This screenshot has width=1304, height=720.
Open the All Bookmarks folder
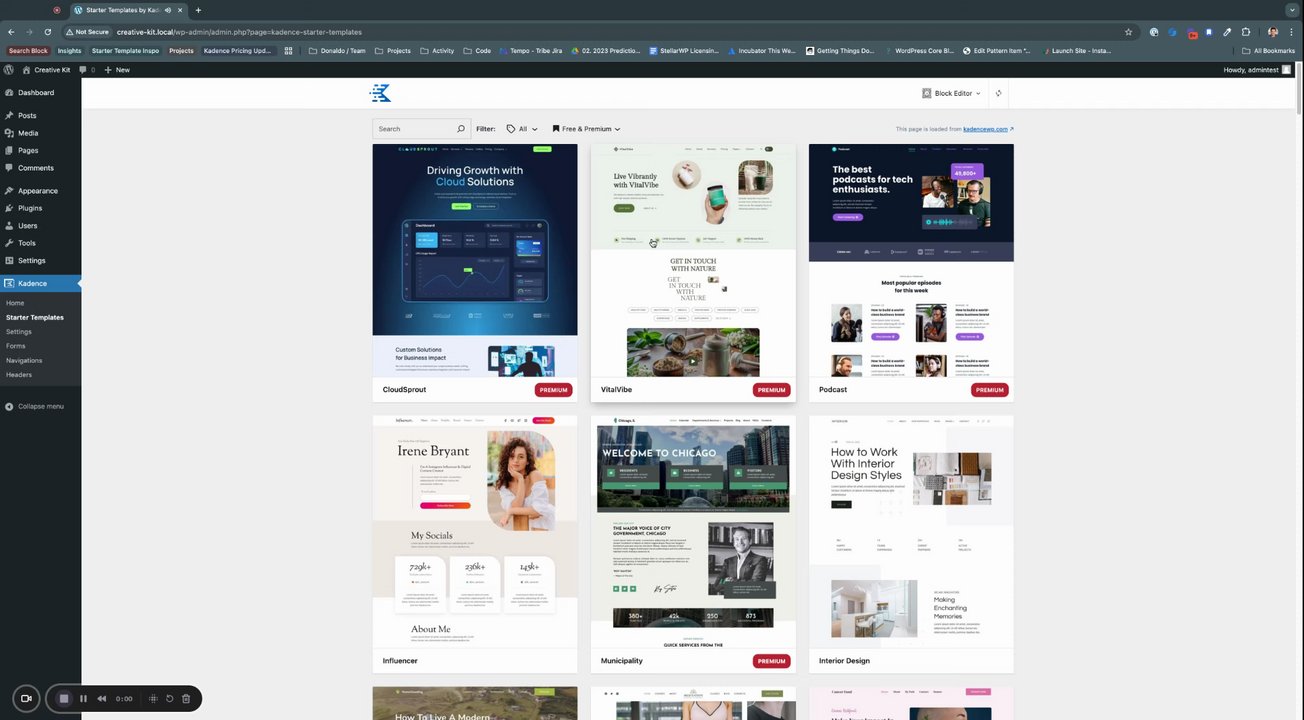(1268, 51)
